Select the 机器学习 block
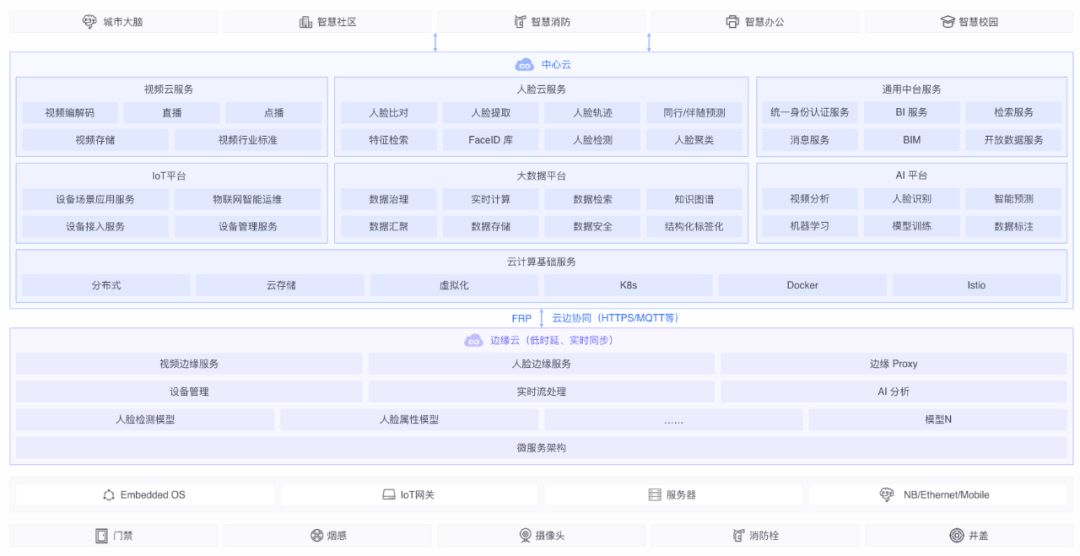This screenshot has height=556, width=1080. click(810, 226)
